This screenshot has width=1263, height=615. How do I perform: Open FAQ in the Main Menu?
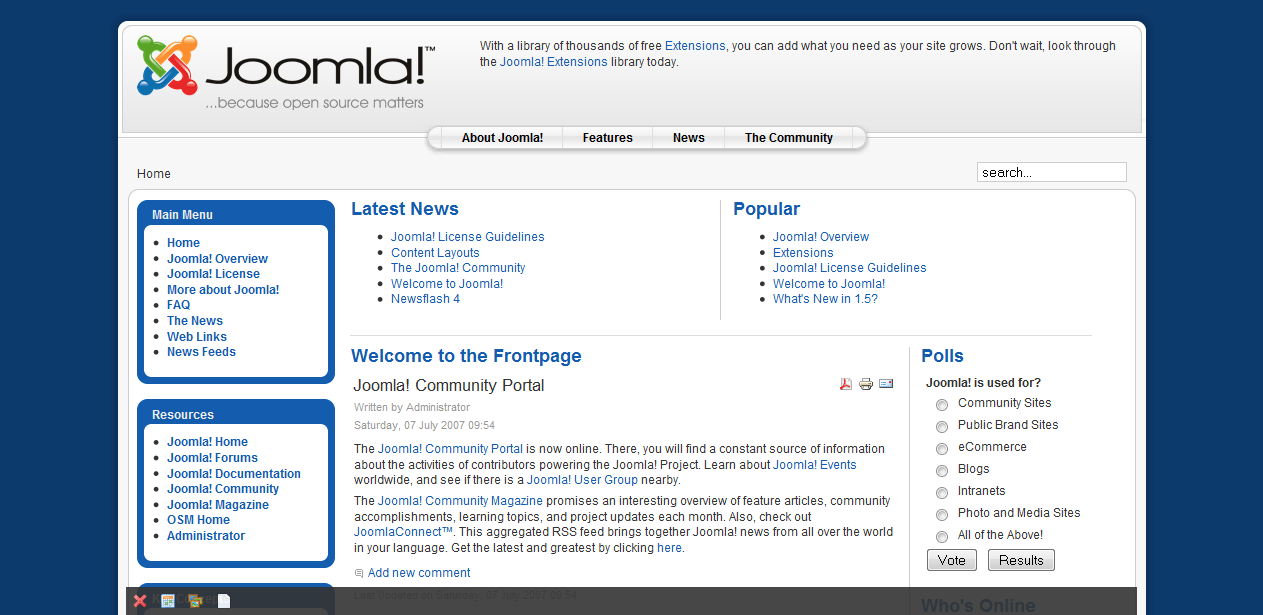(x=178, y=305)
